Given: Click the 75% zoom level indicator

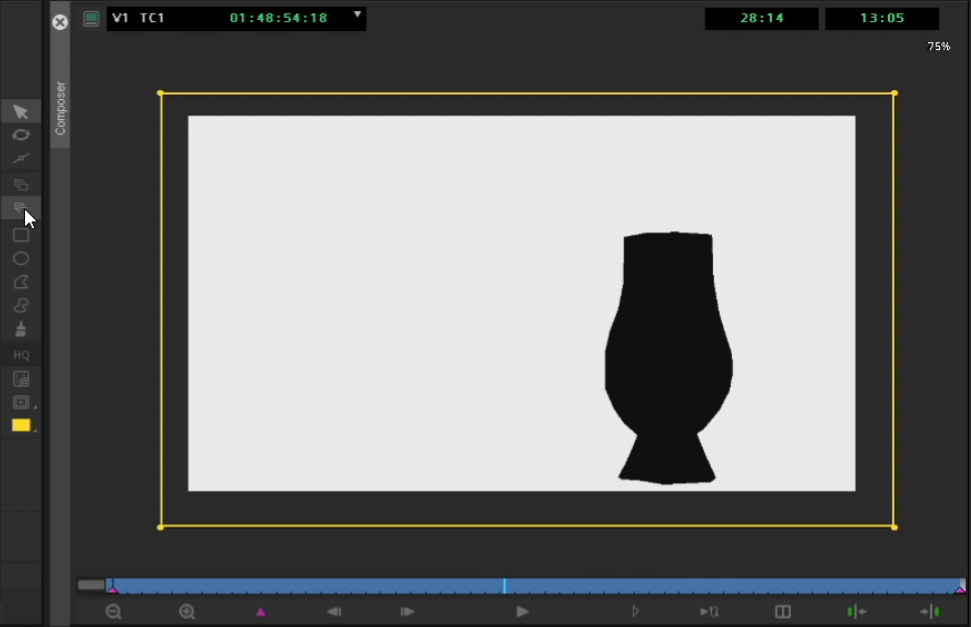Looking at the screenshot, I should (x=938, y=46).
